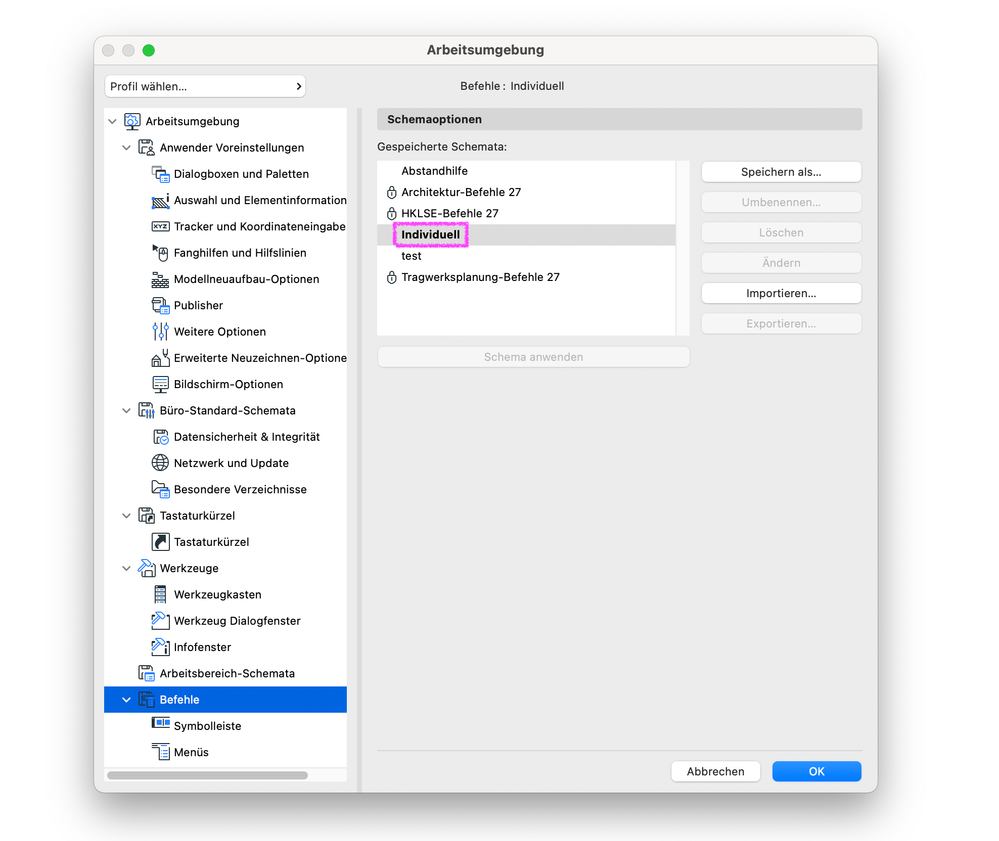999x841 pixels.
Task: Click the Besondere Verzeichnisse folder icon
Action: [x=161, y=489]
